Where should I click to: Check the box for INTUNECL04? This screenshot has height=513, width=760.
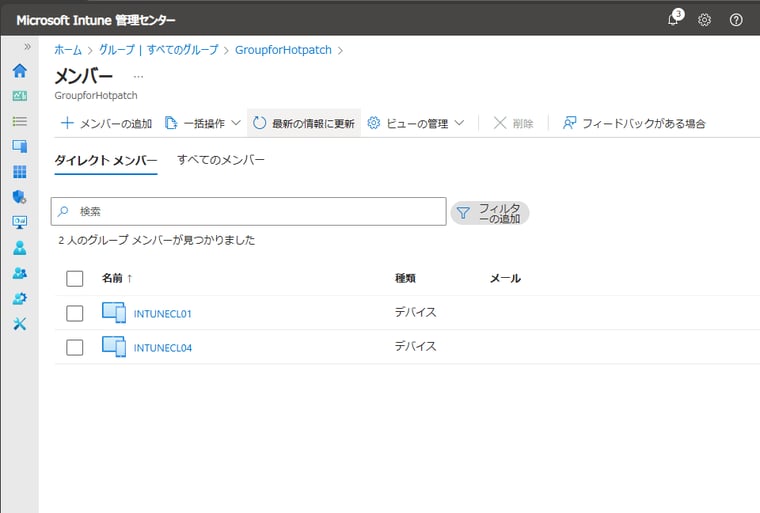click(75, 347)
